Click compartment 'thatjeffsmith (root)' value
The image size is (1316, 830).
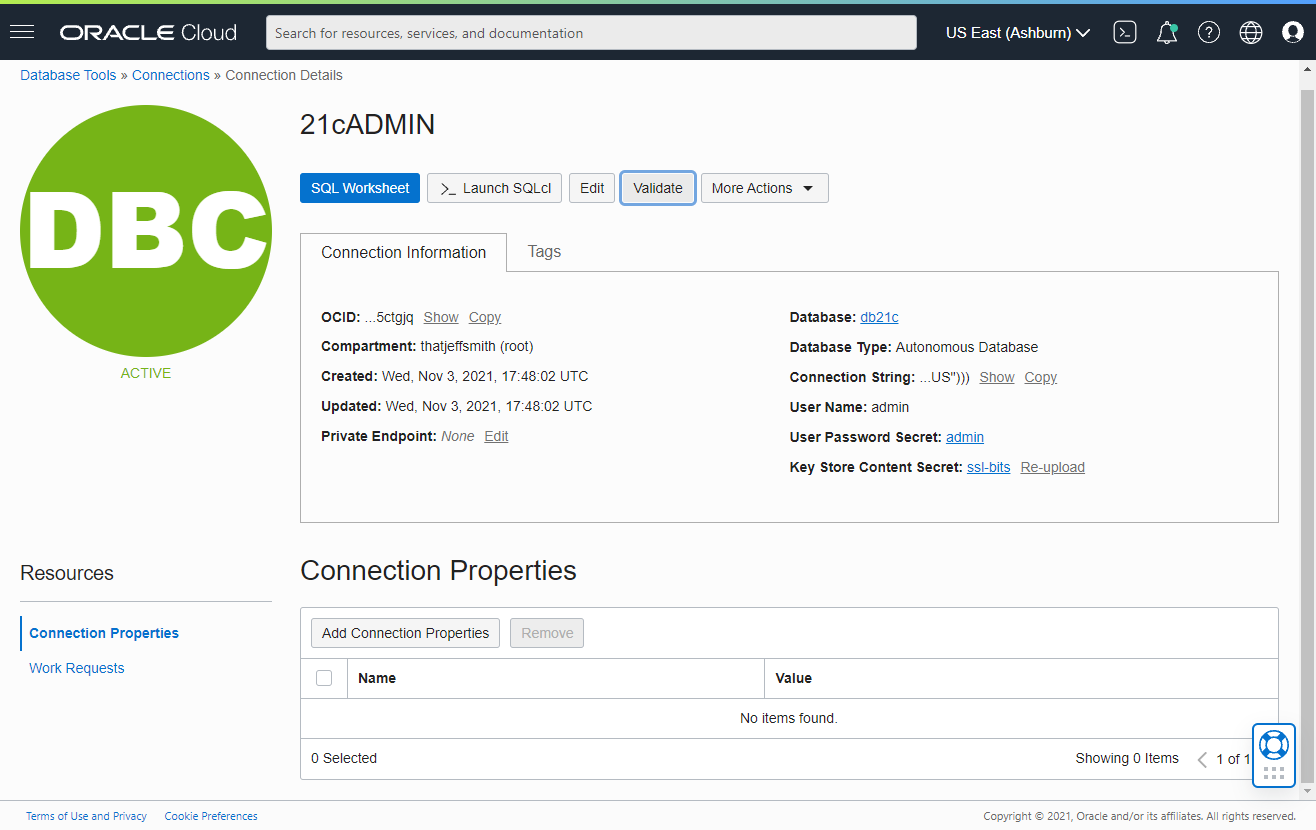click(477, 346)
